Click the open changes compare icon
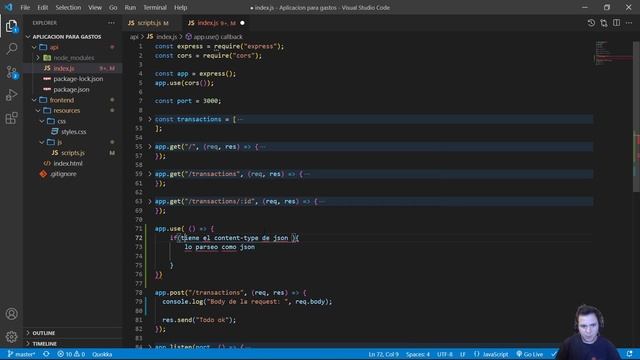640x360 pixels. 604,23
